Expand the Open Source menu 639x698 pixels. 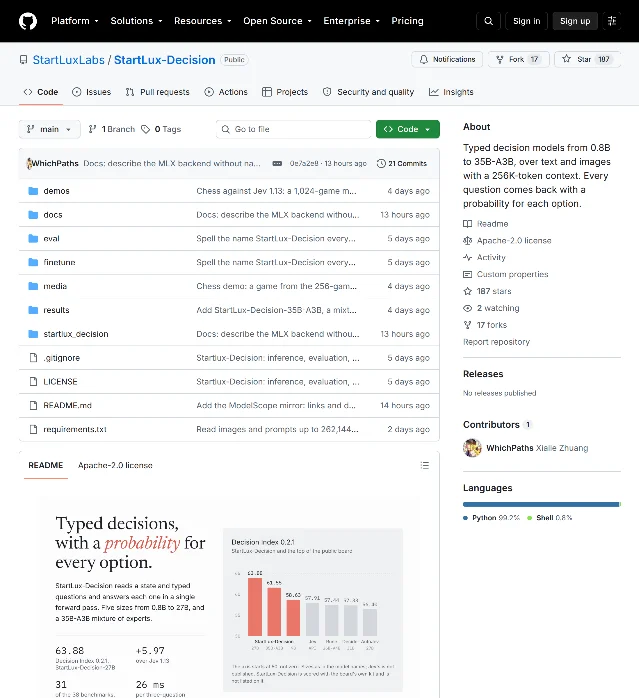pos(277,21)
